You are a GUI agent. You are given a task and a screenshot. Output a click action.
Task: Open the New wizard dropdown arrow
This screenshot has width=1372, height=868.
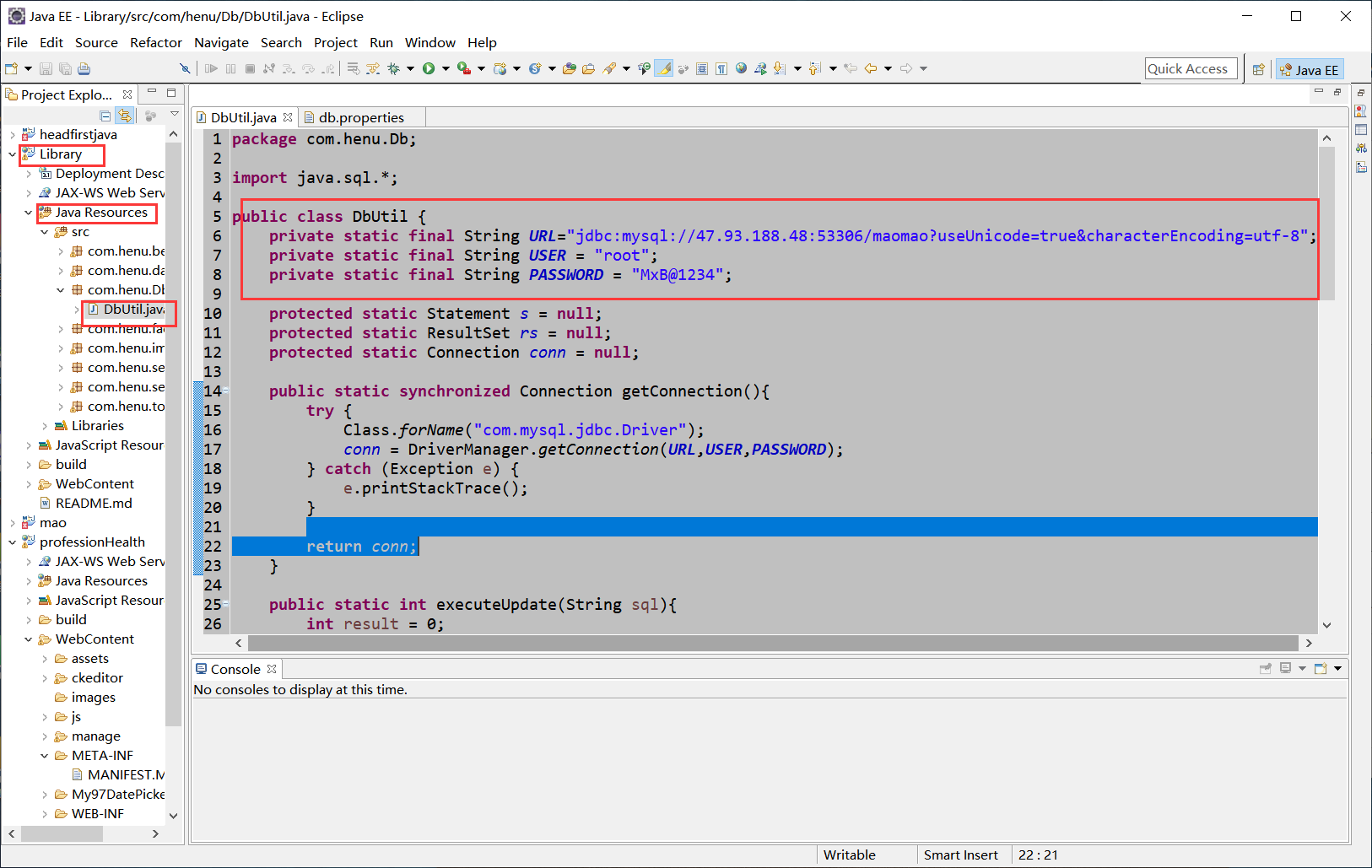[x=28, y=69]
